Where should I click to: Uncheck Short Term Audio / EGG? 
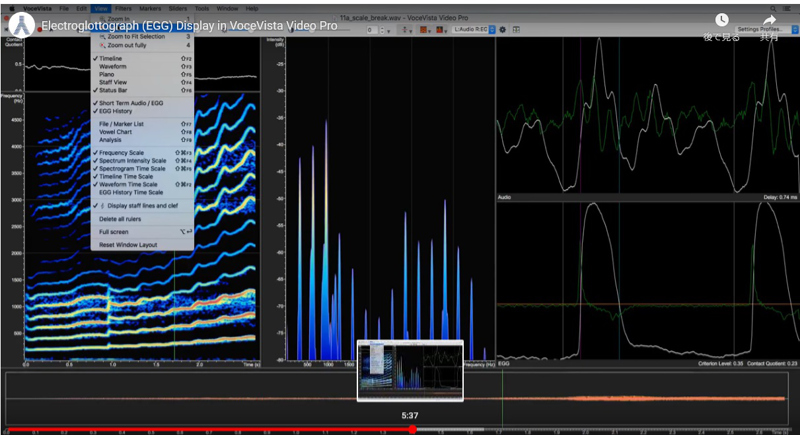[131, 103]
